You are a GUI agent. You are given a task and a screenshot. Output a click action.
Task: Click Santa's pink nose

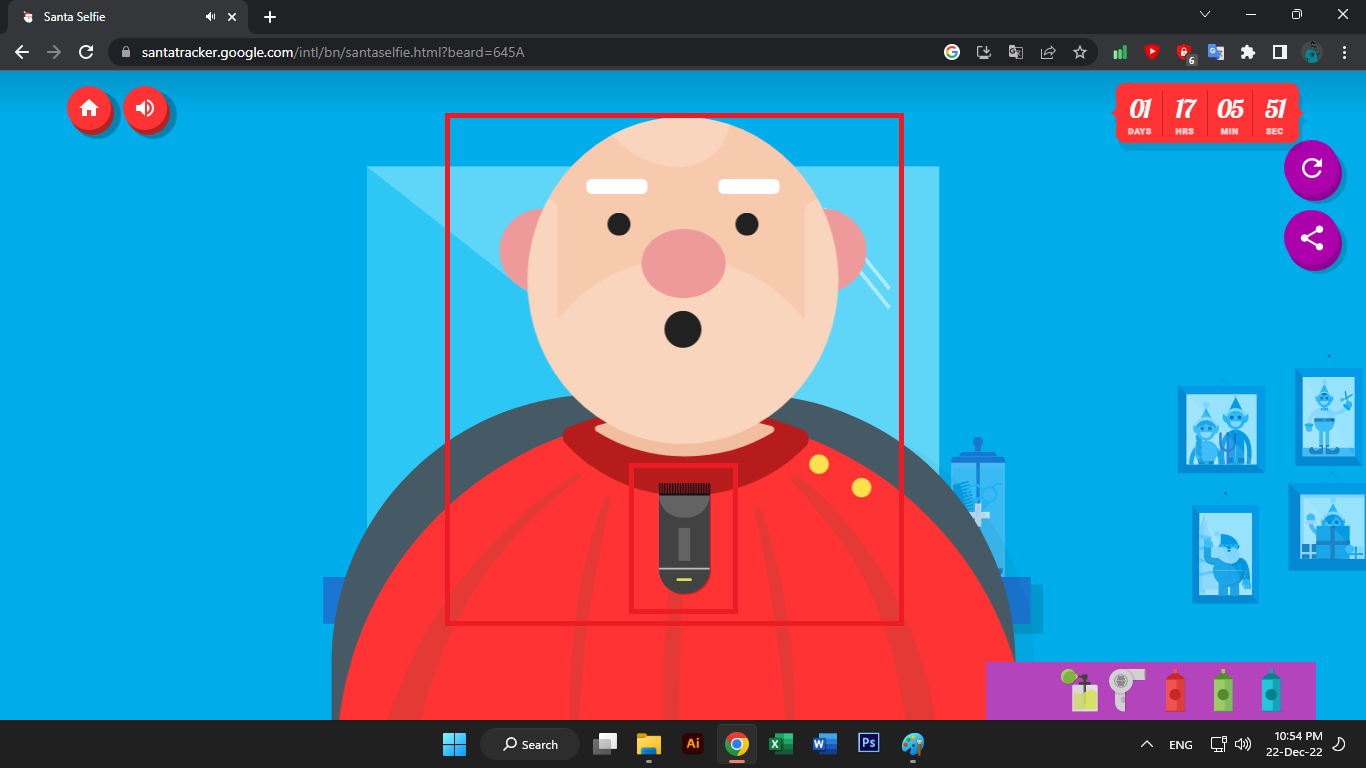pyautogui.click(x=683, y=262)
